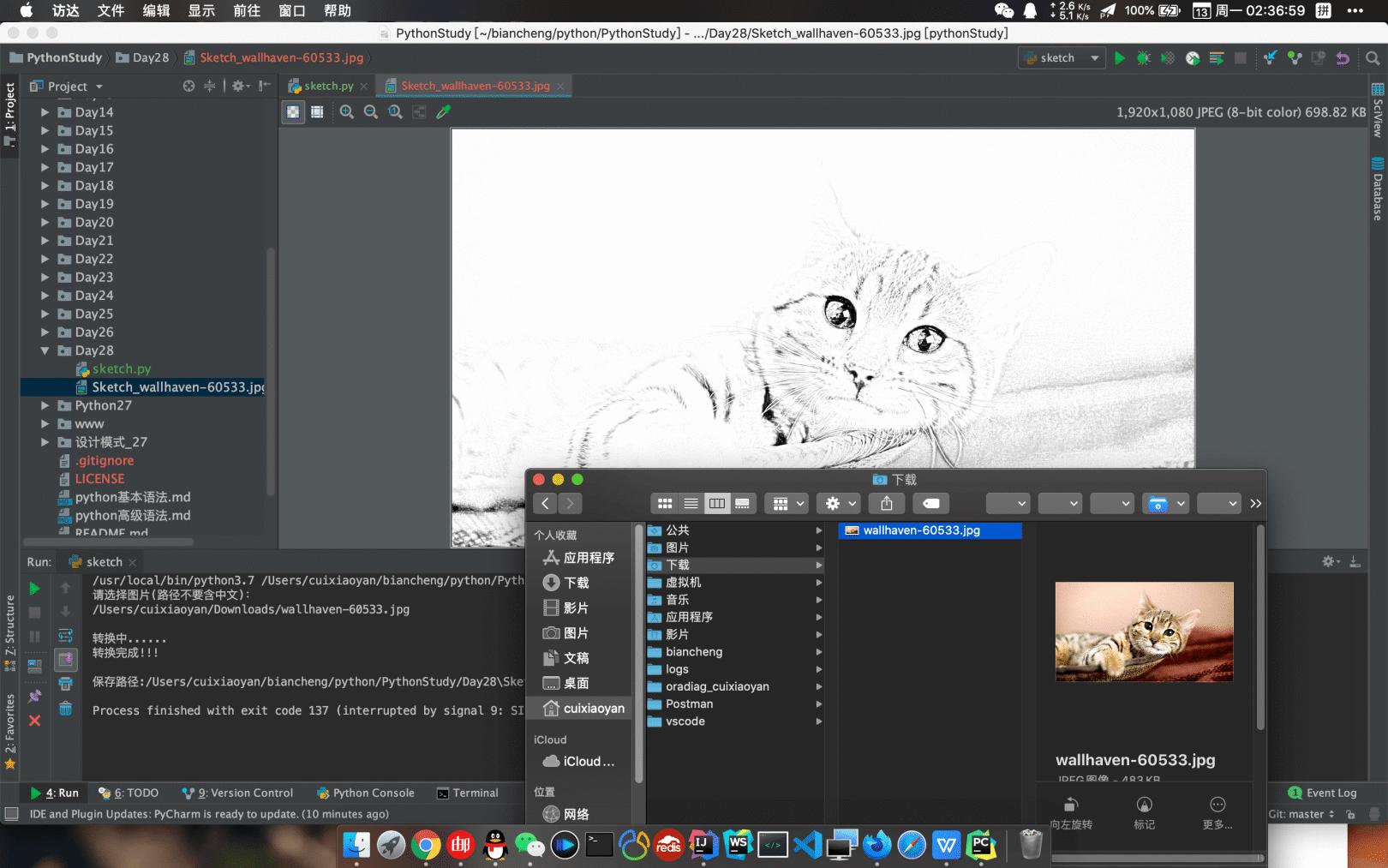Click the Print icon in Run panel
Screen dimensions: 1388x868
(x=65, y=684)
